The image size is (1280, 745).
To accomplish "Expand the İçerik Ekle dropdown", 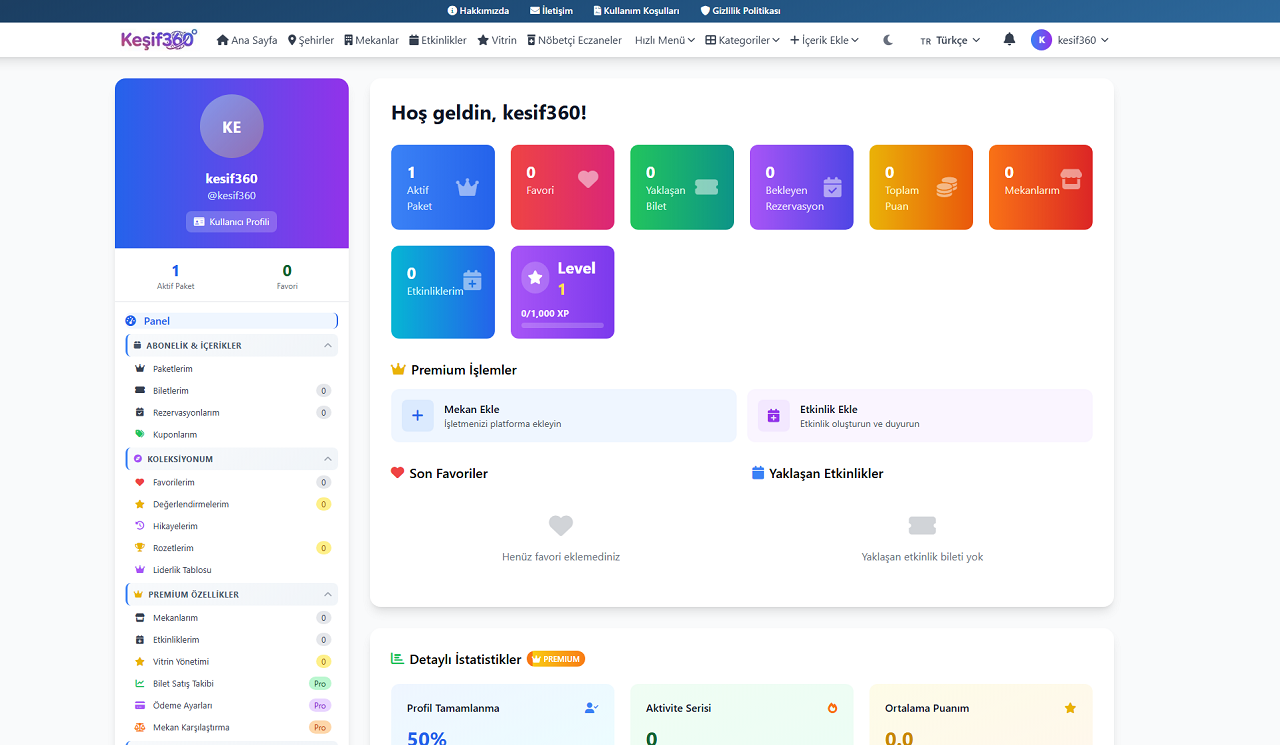I will coord(825,40).
